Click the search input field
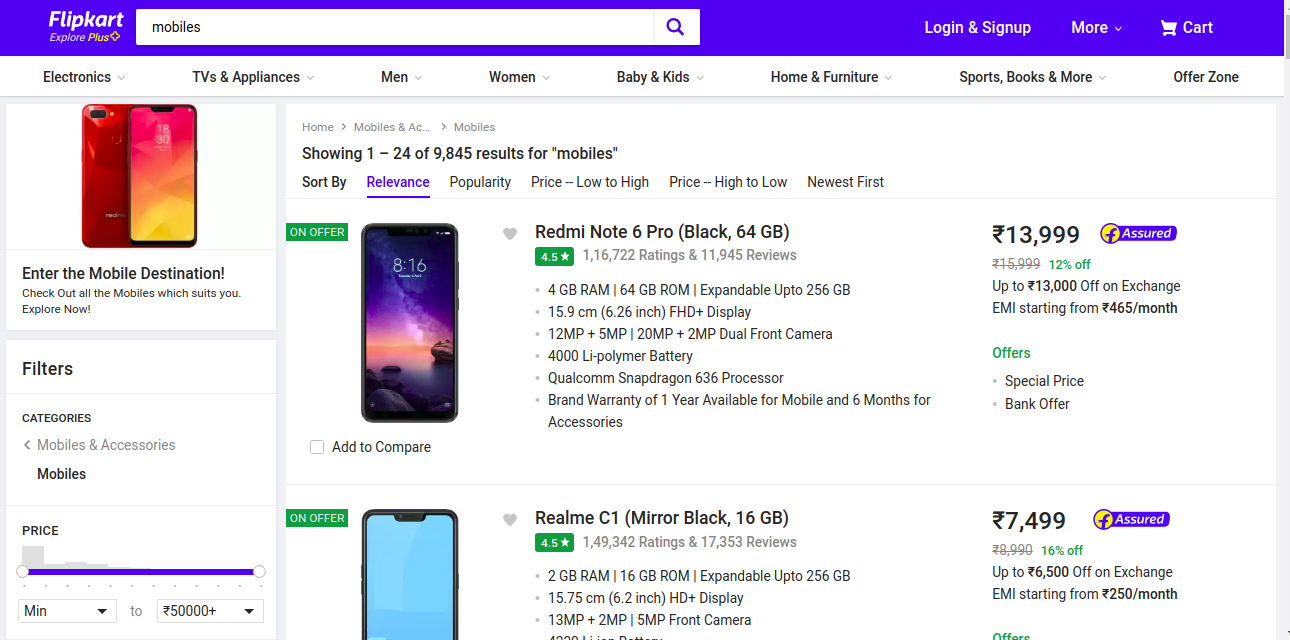The height and width of the screenshot is (640, 1290). coord(394,27)
